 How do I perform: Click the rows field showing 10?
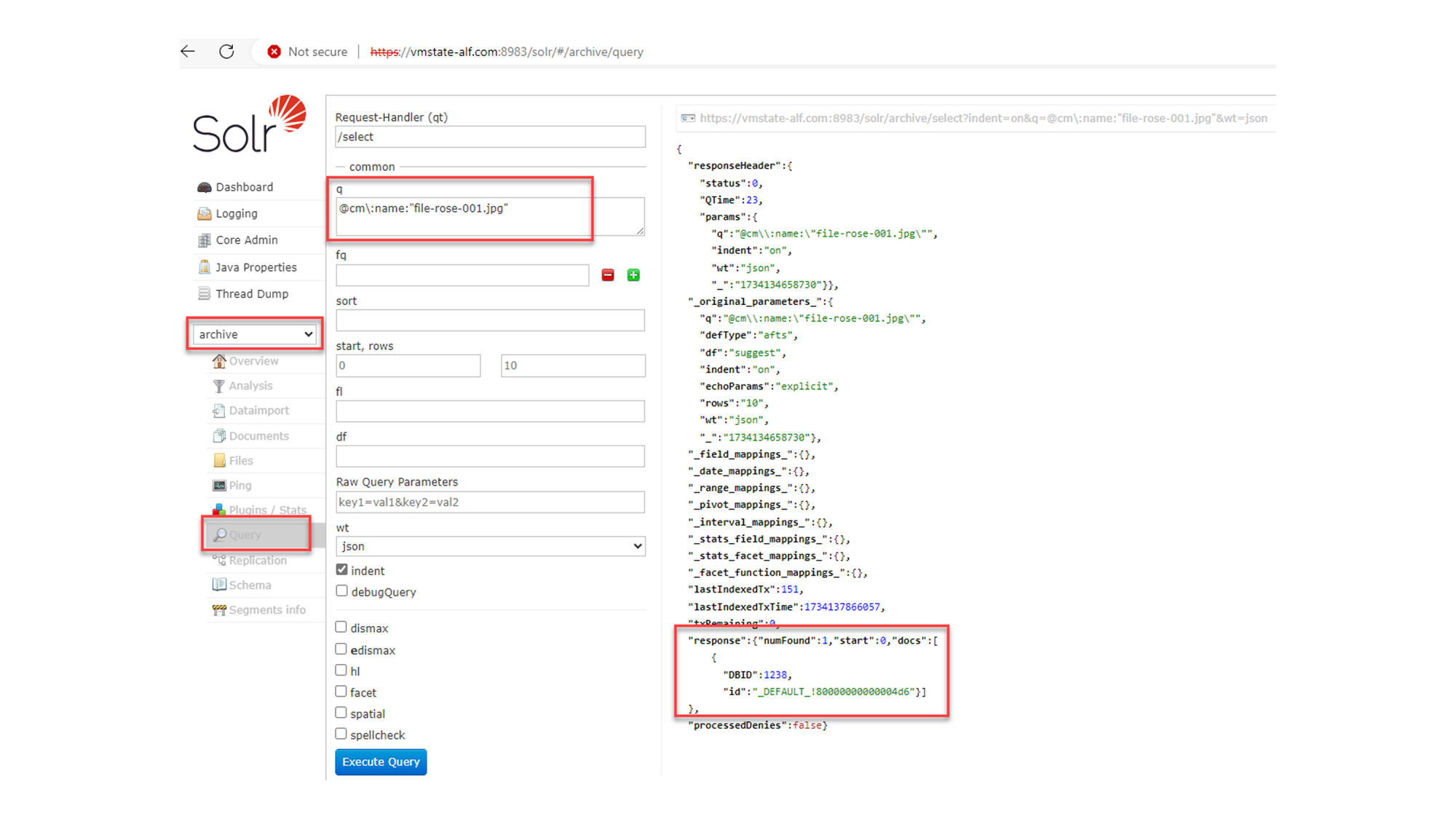573,365
